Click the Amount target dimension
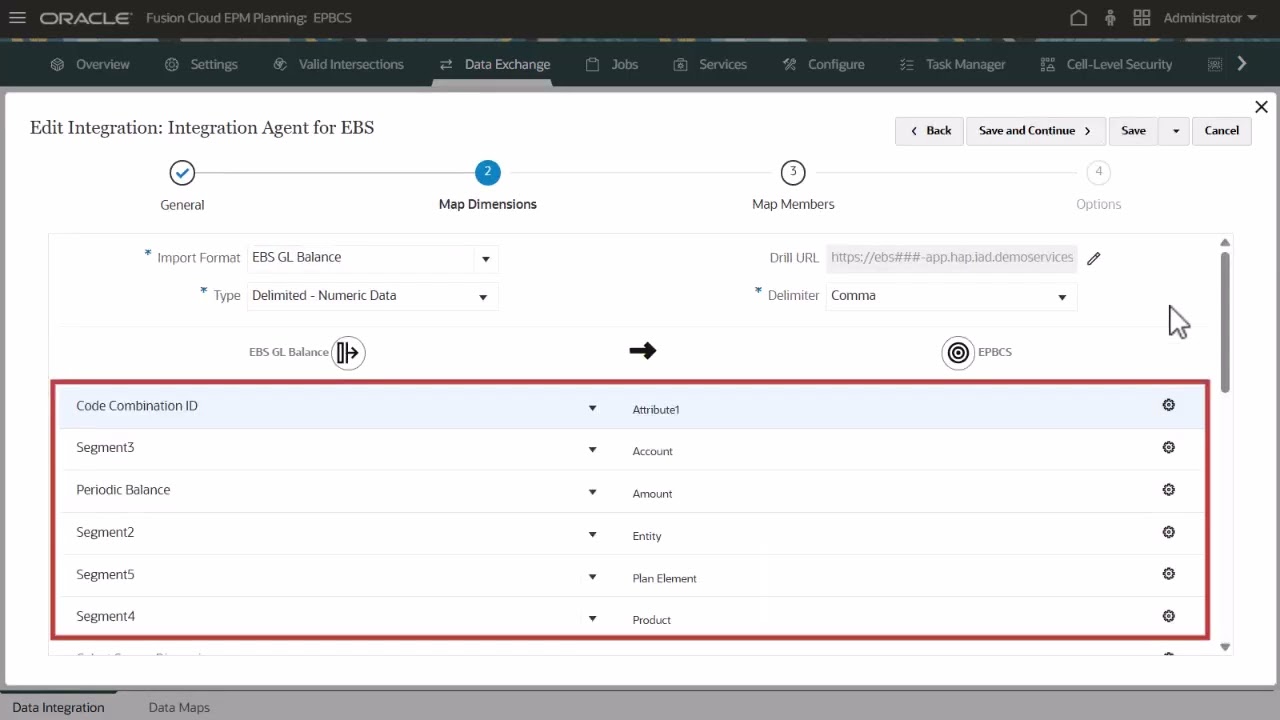The height and width of the screenshot is (720, 1280). [652, 494]
